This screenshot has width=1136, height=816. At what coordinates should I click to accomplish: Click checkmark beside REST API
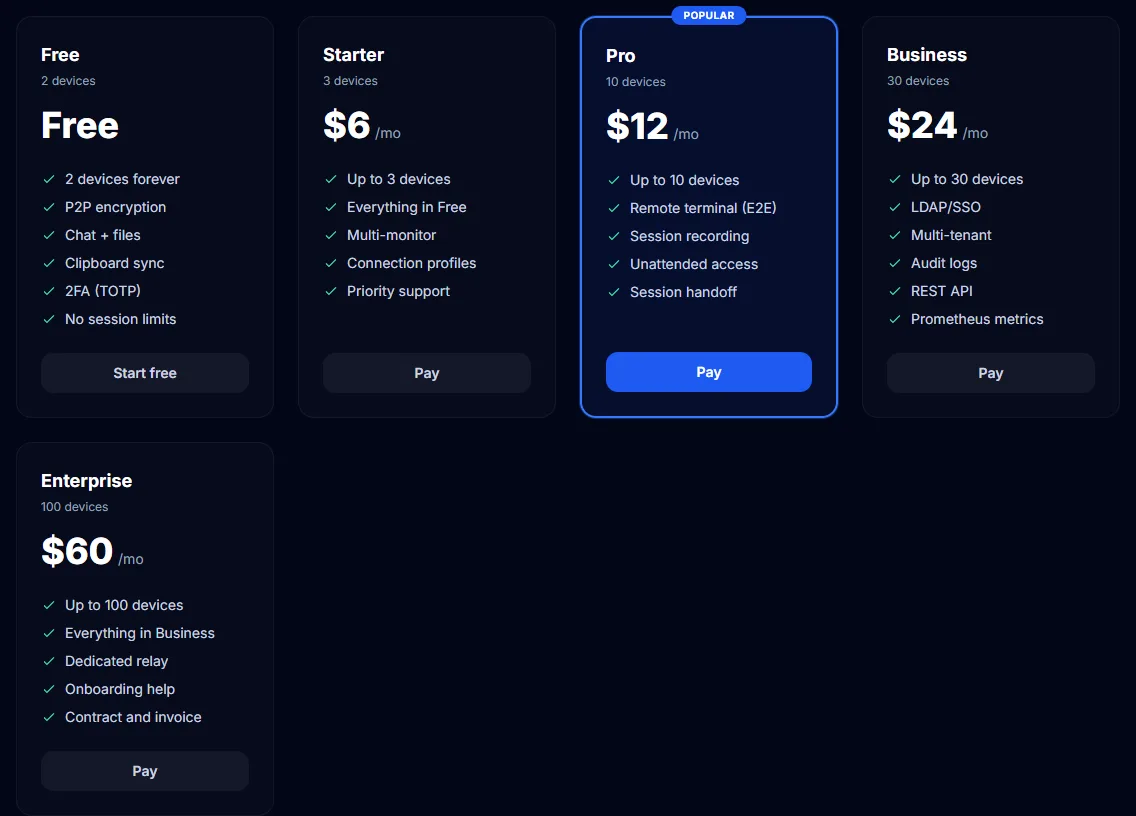click(895, 291)
